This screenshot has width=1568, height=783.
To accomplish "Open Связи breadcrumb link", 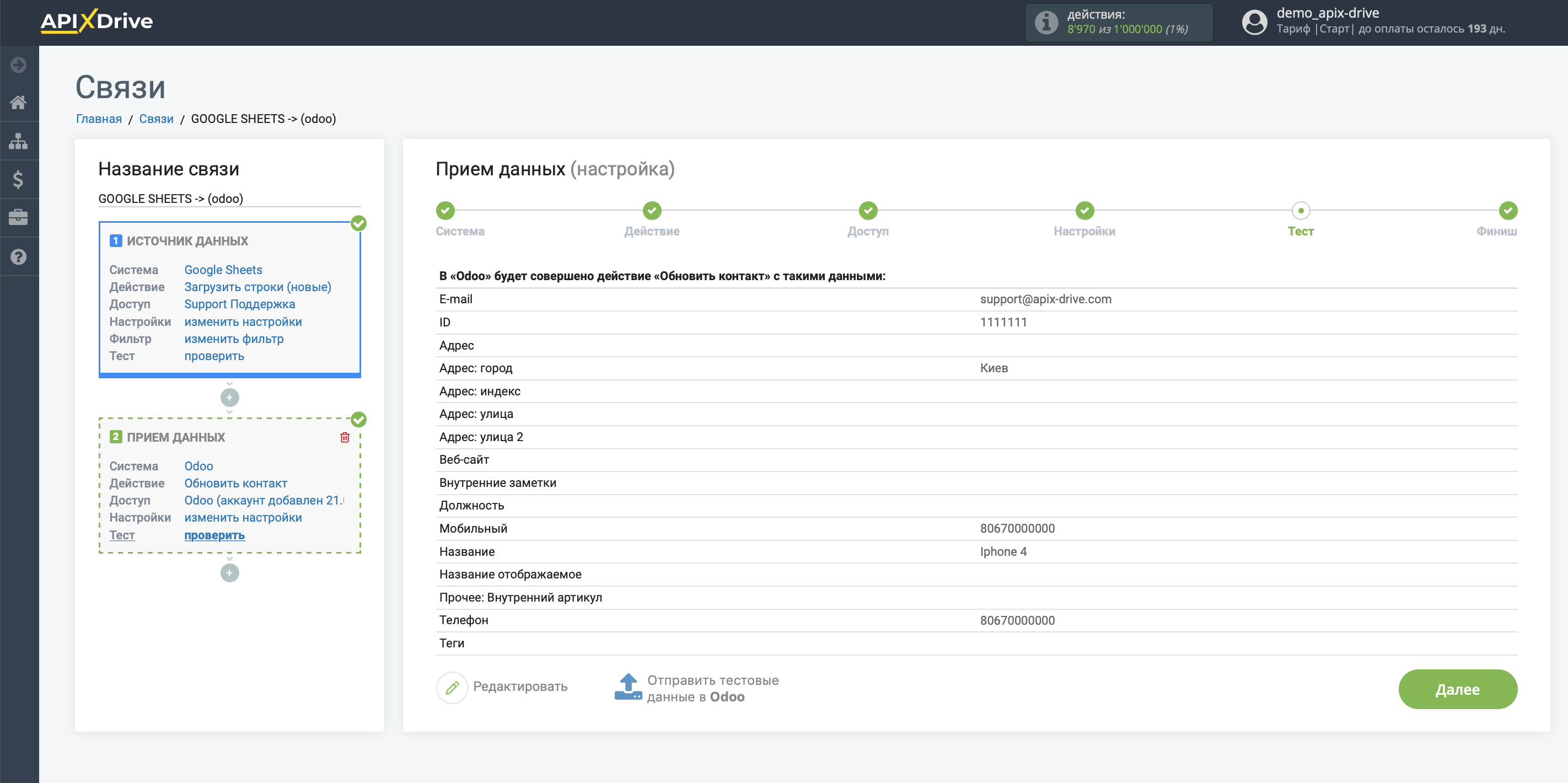I will pyautogui.click(x=156, y=119).
